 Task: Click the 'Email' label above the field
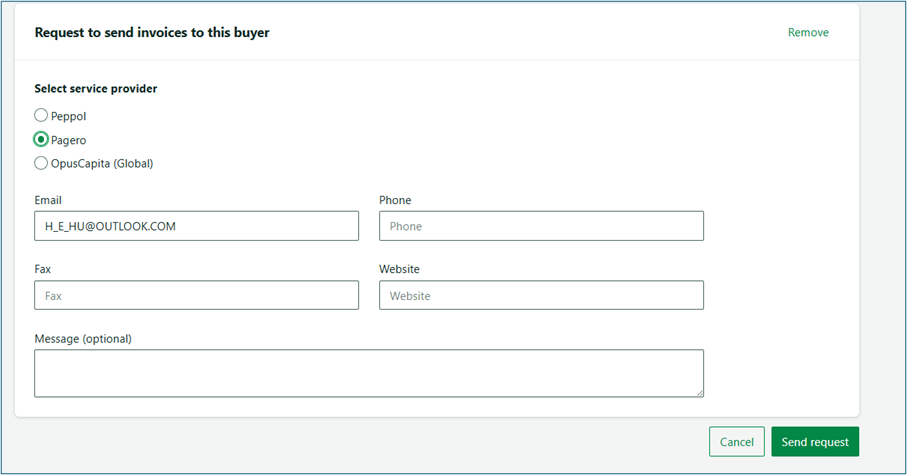[48, 200]
